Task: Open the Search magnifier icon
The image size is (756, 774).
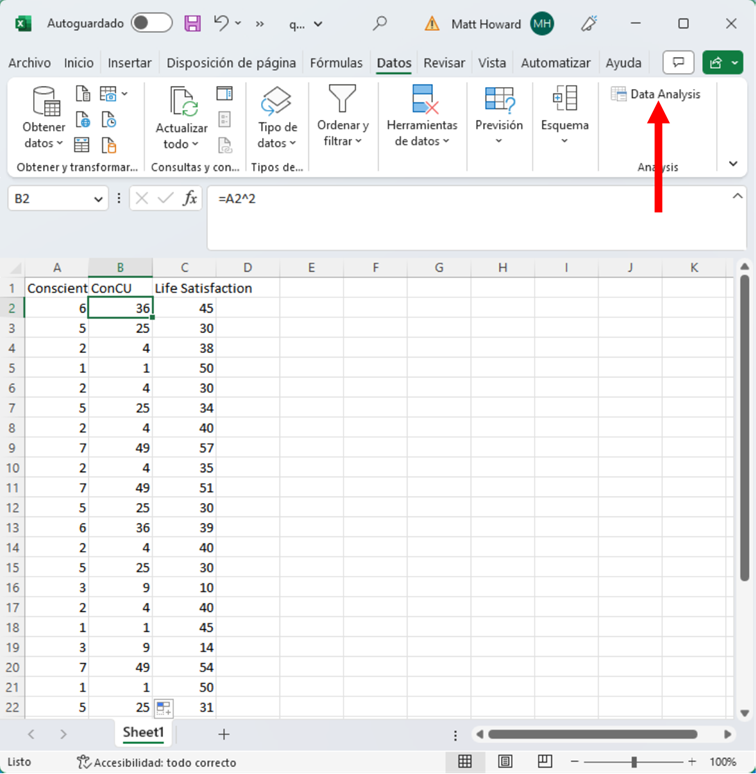Action: (380, 23)
